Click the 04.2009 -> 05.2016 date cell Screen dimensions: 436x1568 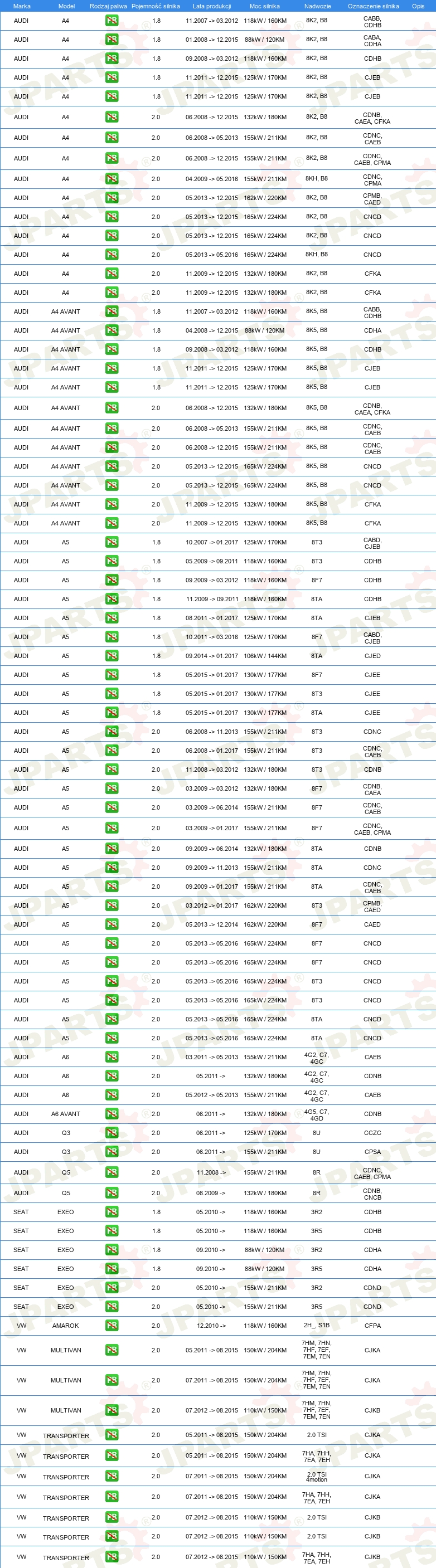pyautogui.click(x=212, y=179)
